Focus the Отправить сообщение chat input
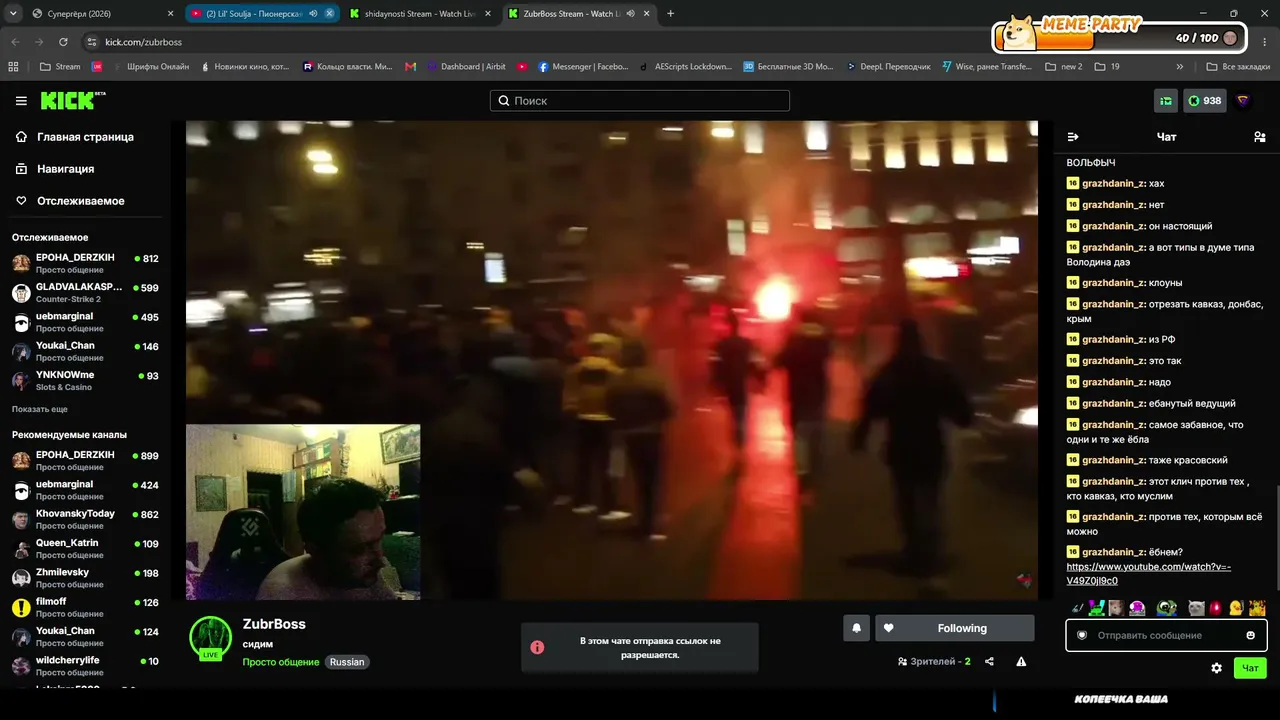 click(x=1166, y=635)
